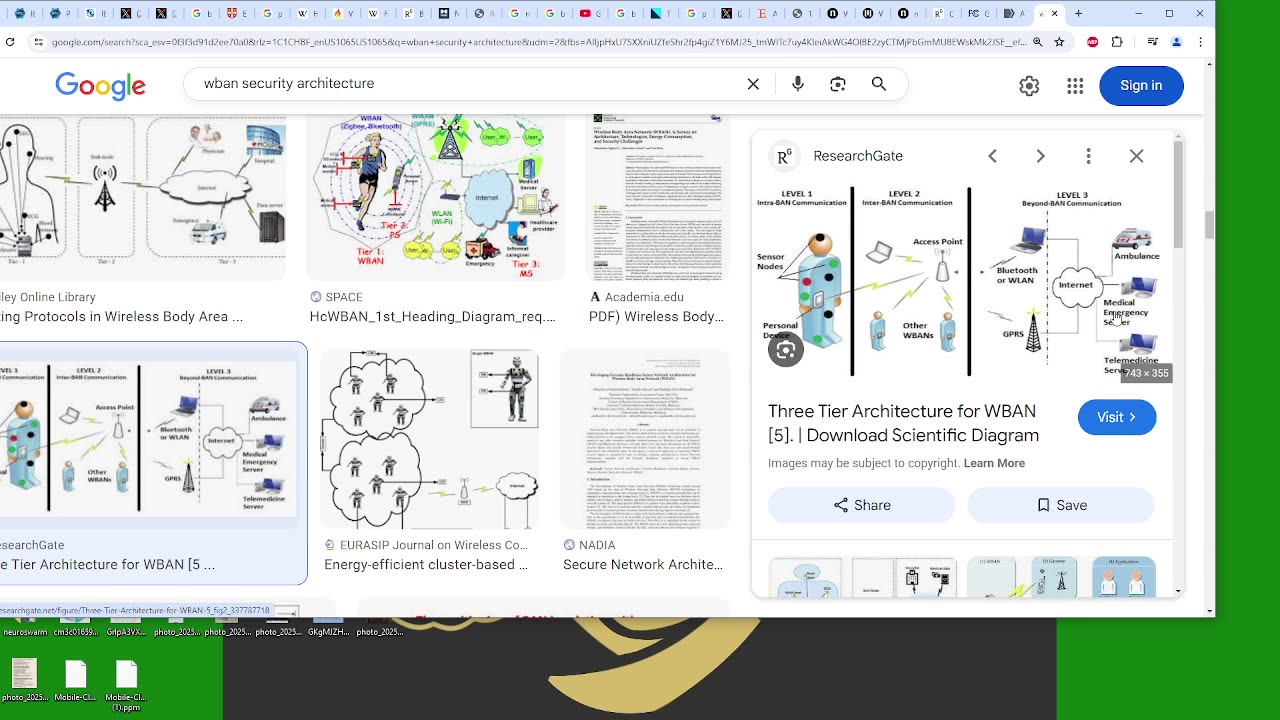Screen dimensions: 1280x720
Task: Clear the search box text
Action: pyautogui.click(x=753, y=84)
